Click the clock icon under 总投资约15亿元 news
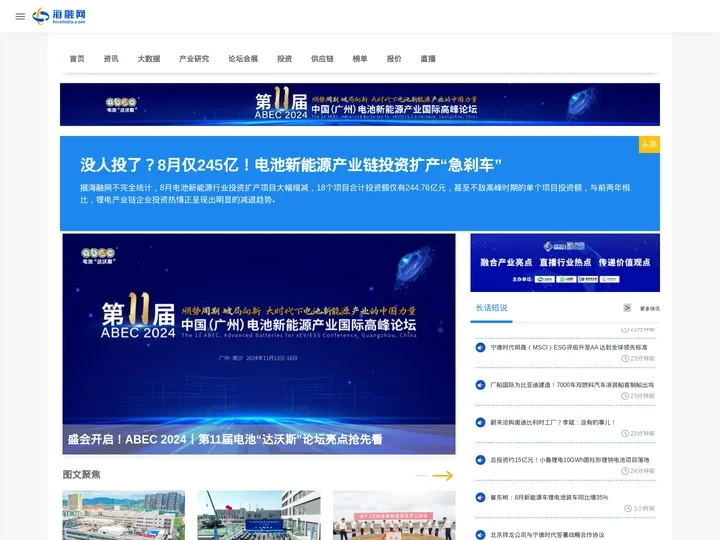 [x=625, y=471]
